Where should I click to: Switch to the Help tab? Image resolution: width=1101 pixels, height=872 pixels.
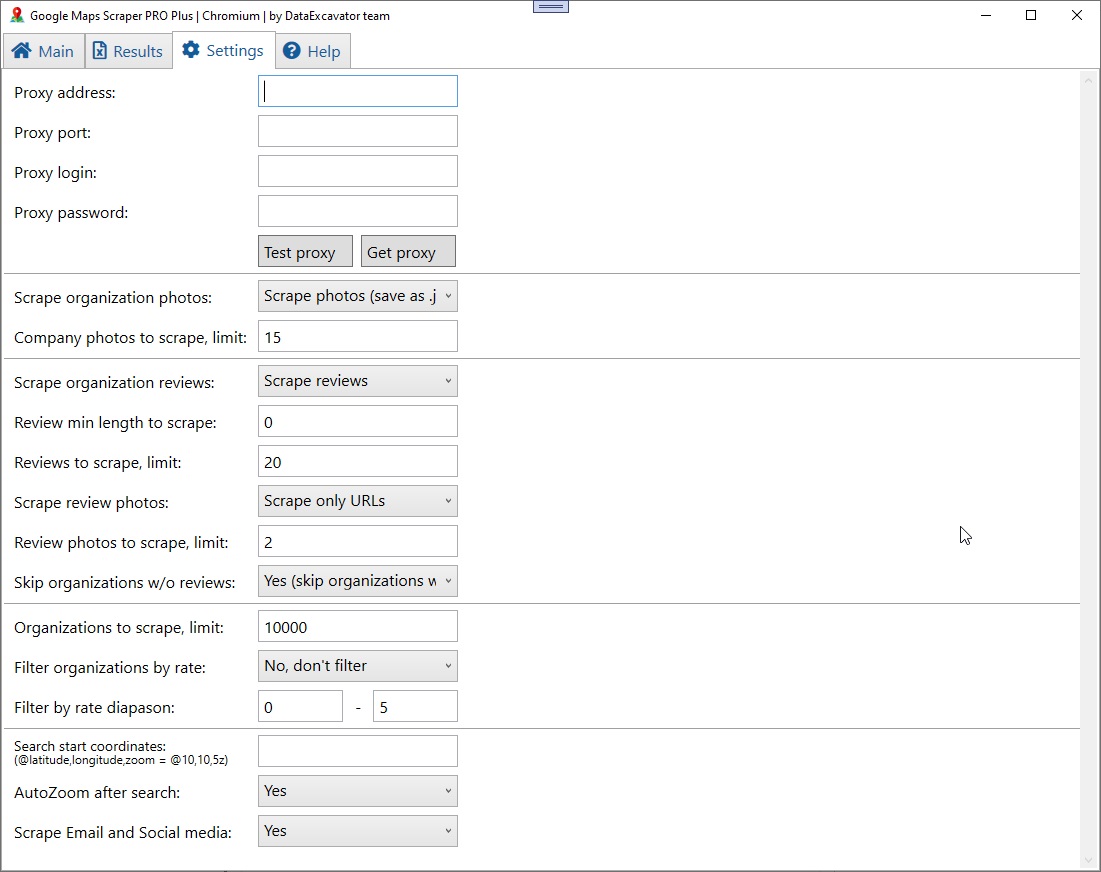(314, 51)
